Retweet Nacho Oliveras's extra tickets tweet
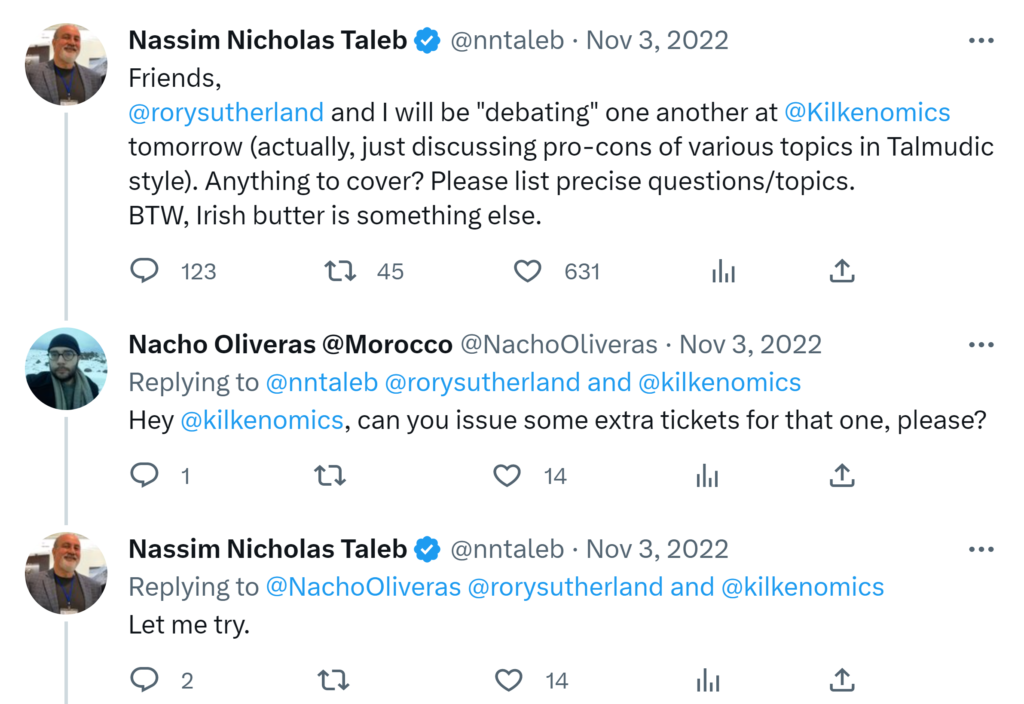 pyautogui.click(x=330, y=476)
